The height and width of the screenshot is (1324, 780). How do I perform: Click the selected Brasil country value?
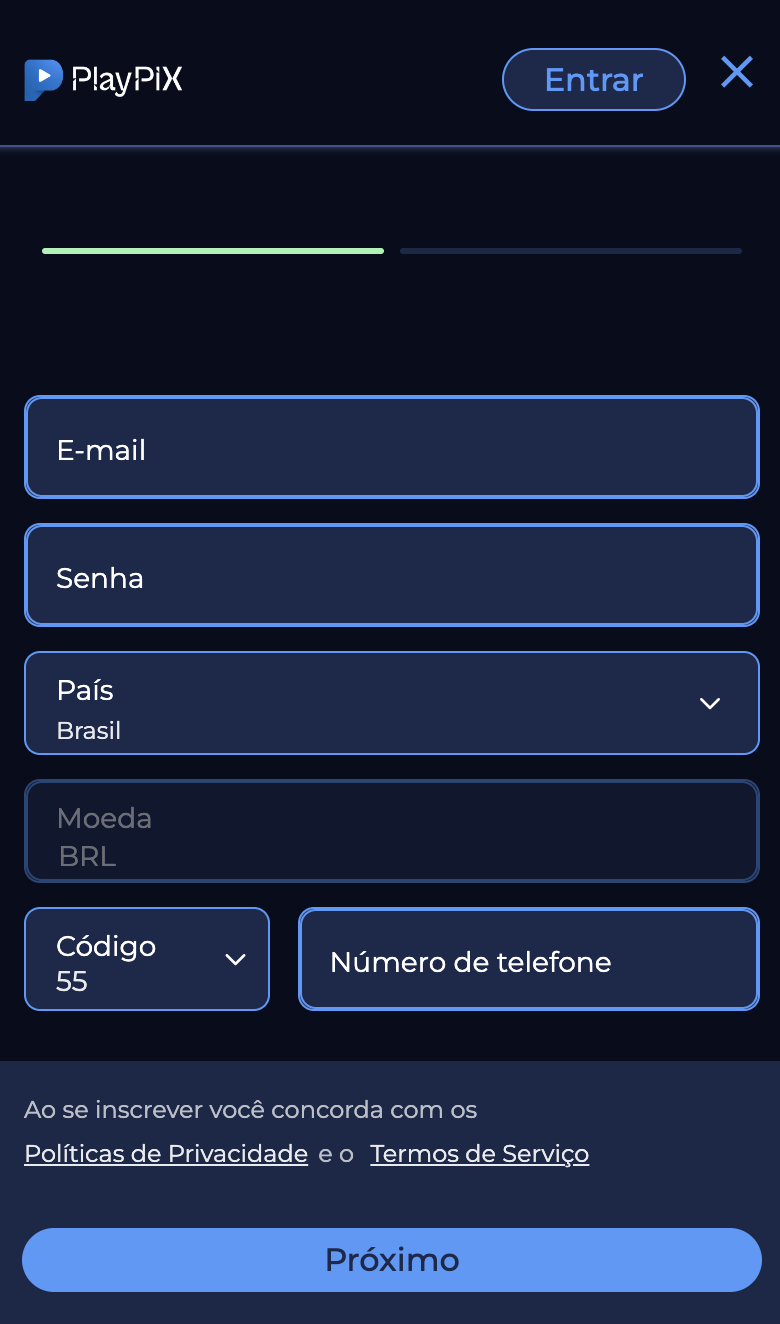tap(89, 731)
